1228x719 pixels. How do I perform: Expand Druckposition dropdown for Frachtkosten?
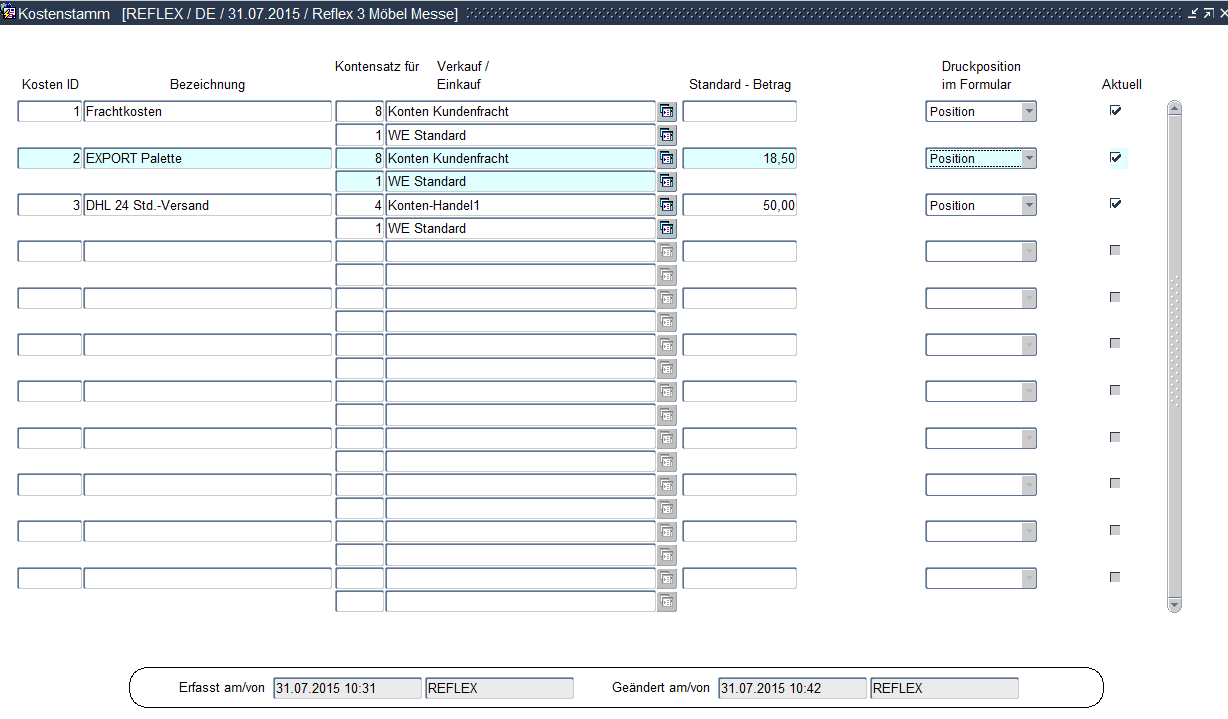(x=1028, y=112)
